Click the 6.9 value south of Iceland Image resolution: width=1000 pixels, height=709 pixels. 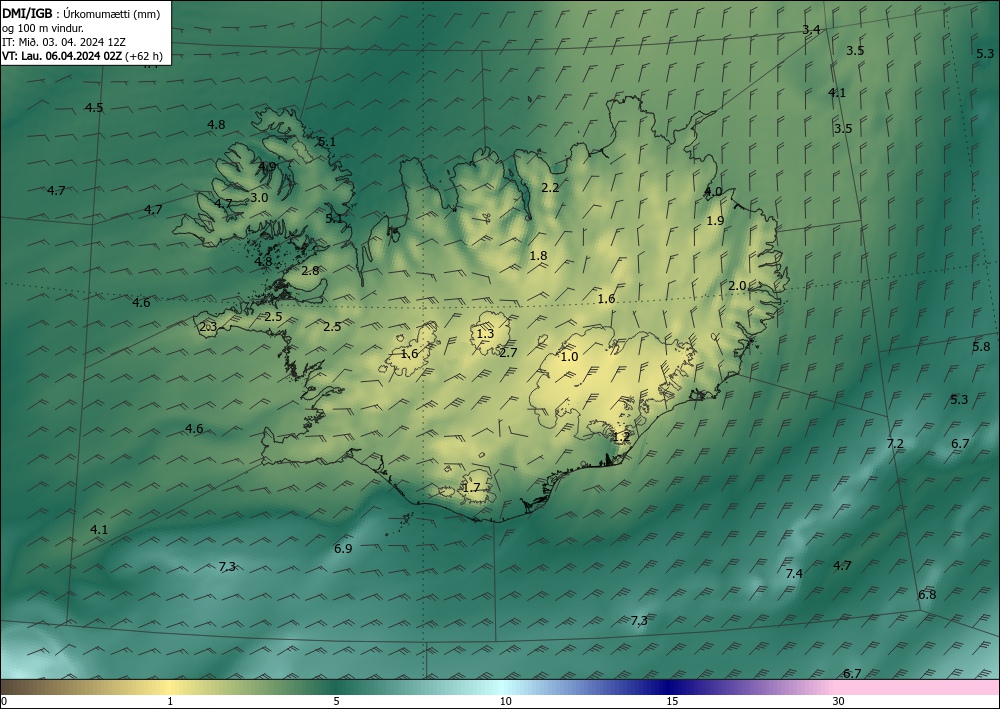[343, 548]
